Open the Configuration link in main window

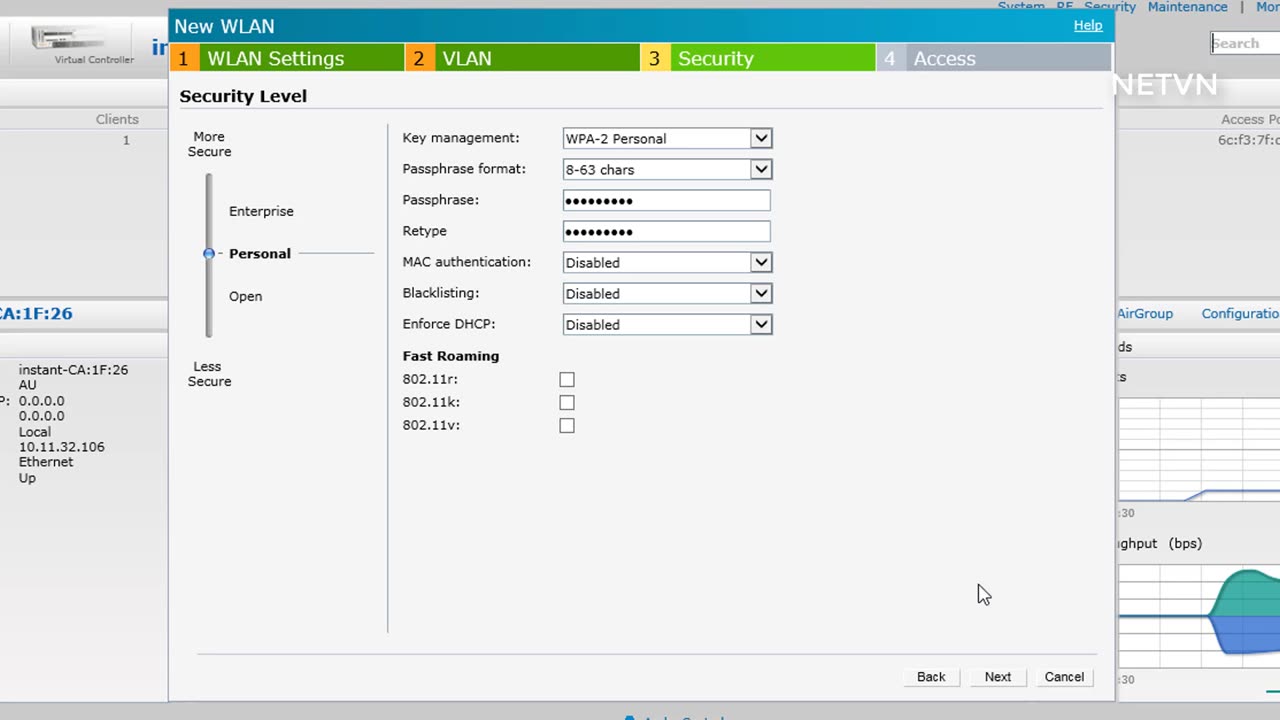[1240, 314]
